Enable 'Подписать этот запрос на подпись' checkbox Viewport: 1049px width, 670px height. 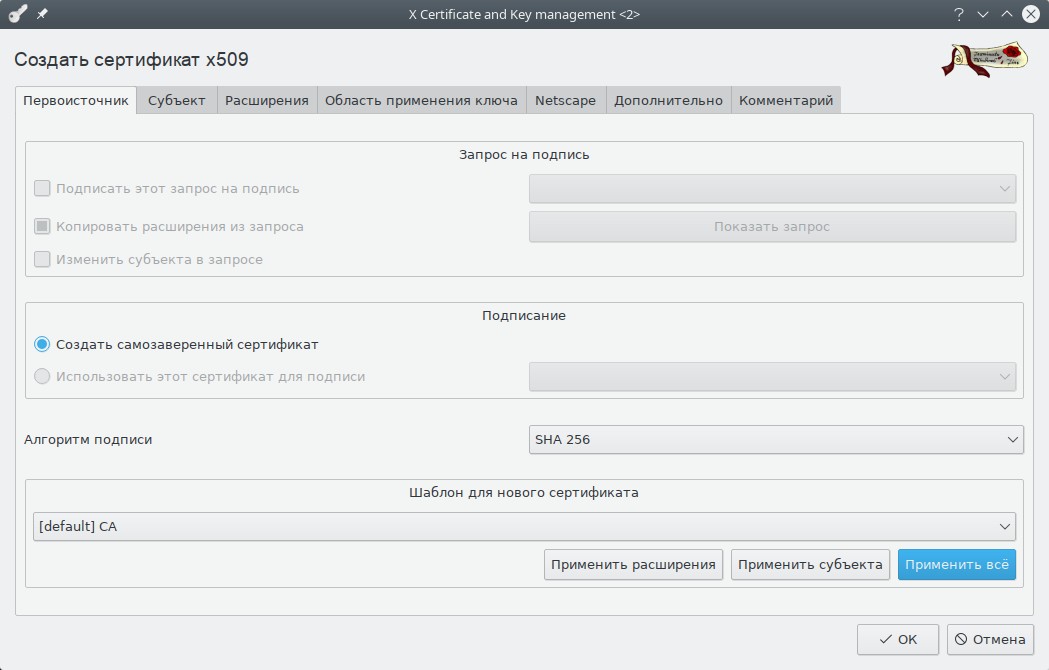42,188
